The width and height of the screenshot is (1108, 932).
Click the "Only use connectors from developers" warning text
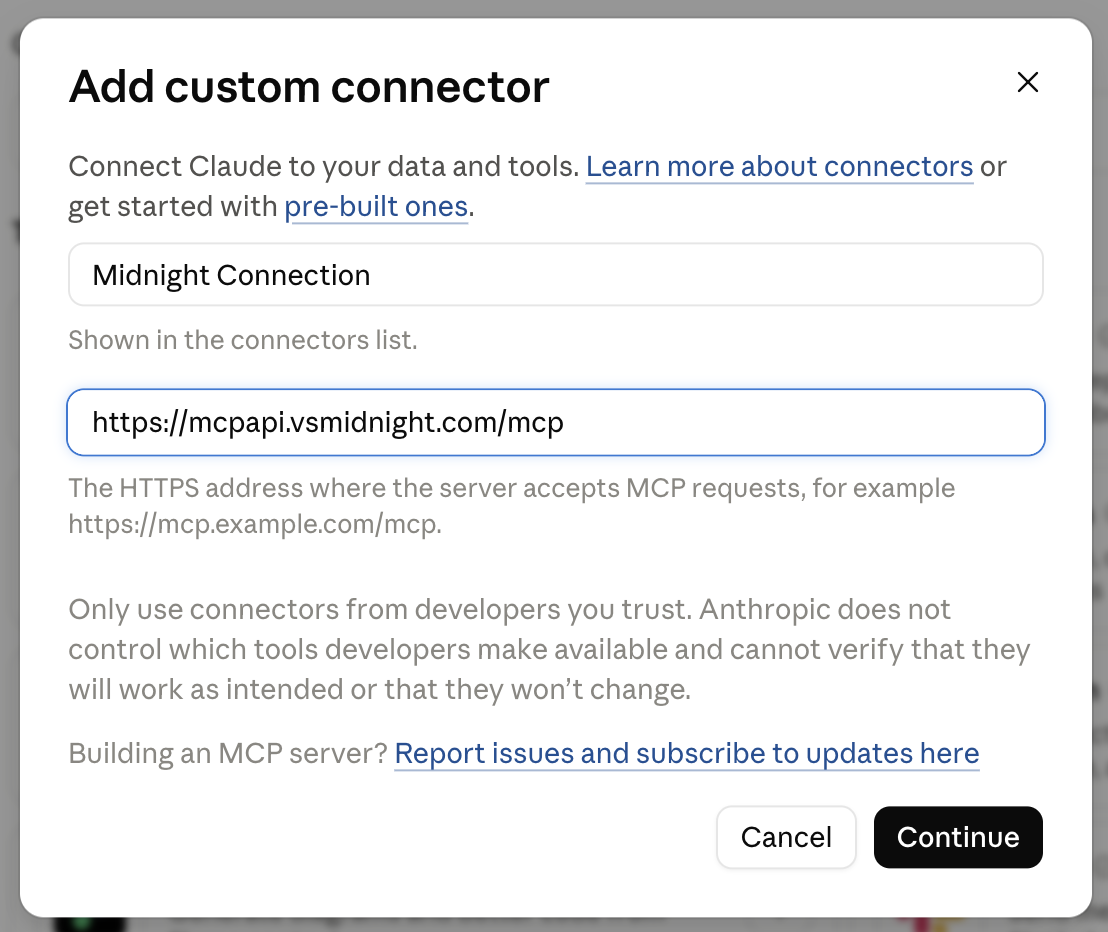(x=549, y=649)
